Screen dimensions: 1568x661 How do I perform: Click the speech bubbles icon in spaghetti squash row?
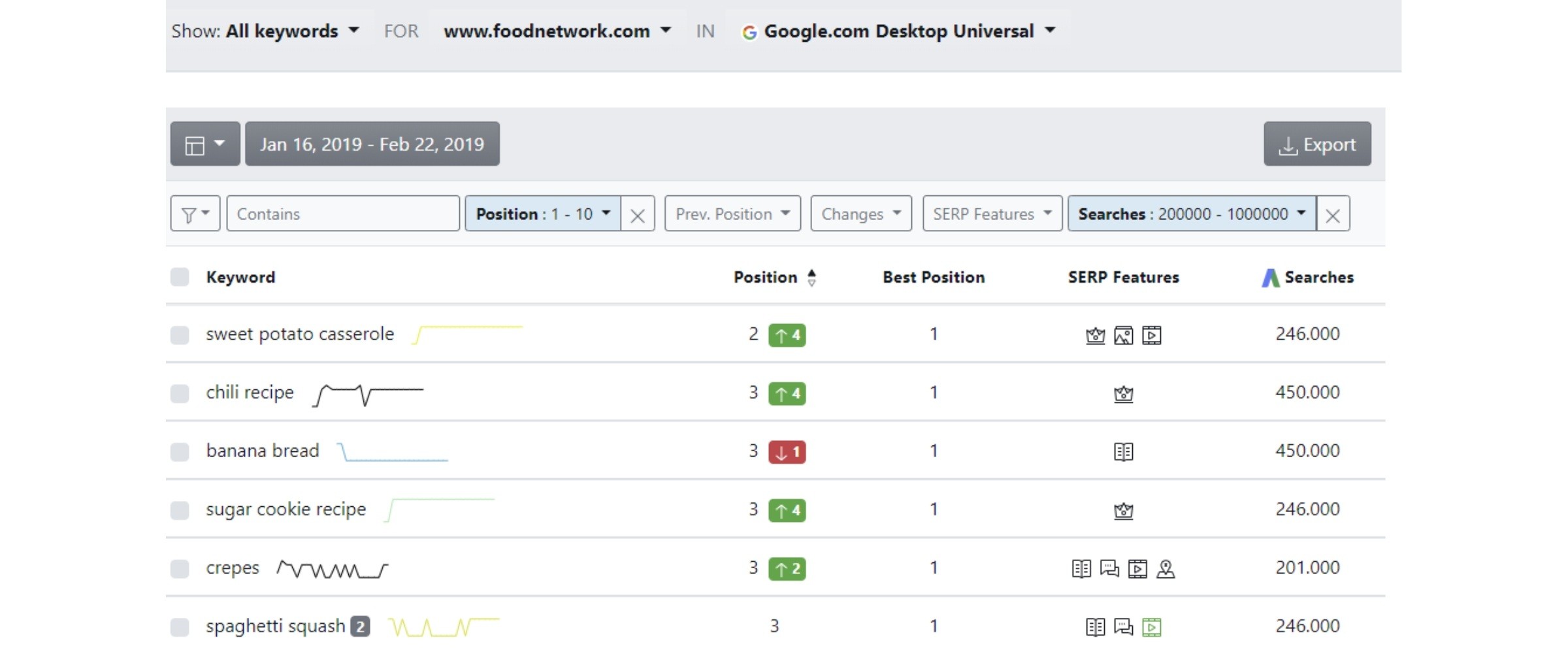[x=1123, y=627]
